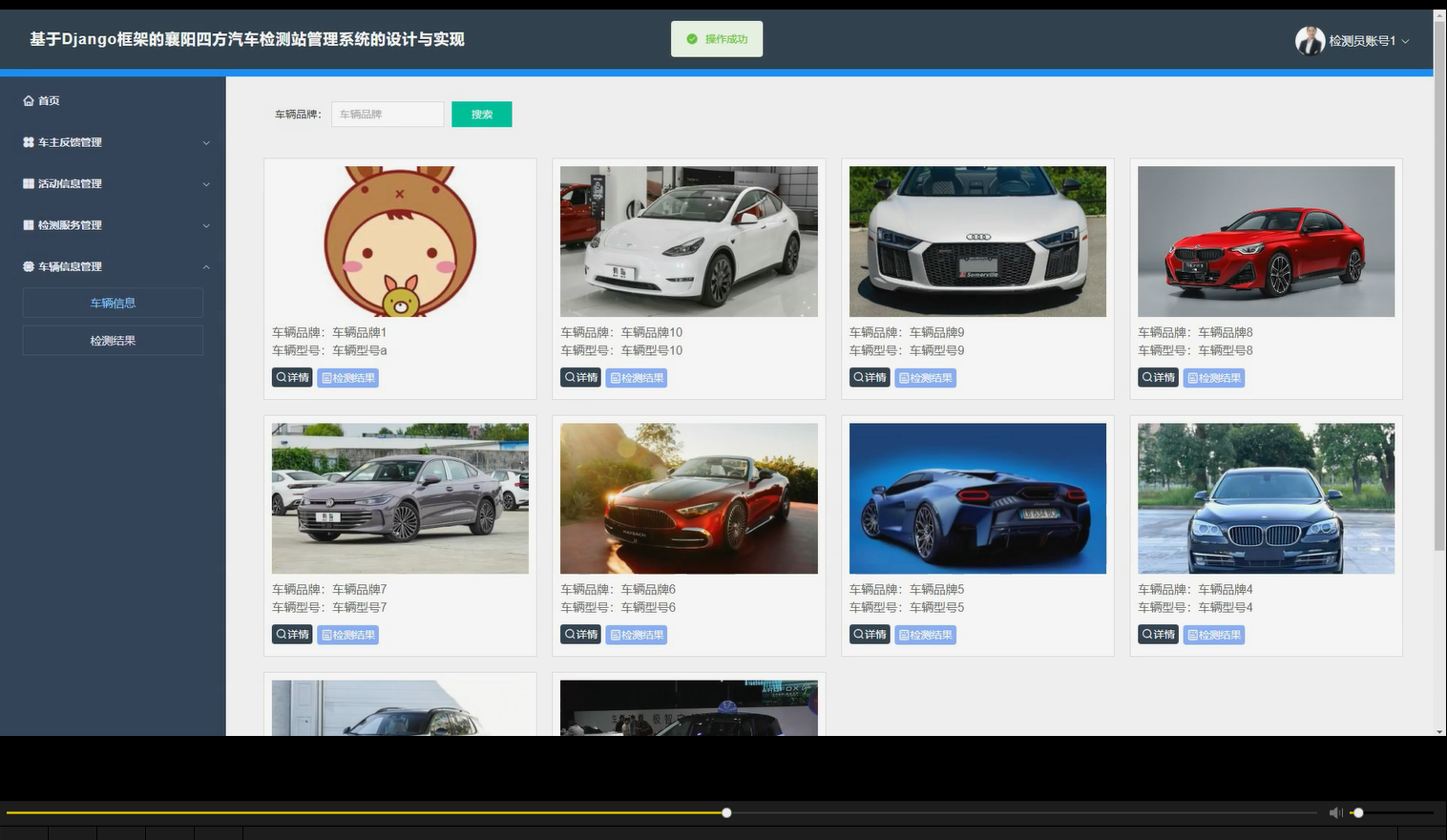This screenshot has width=1447, height=840.
Task: Open 详情 for 车辆品牌4
Action: pos(1158,635)
